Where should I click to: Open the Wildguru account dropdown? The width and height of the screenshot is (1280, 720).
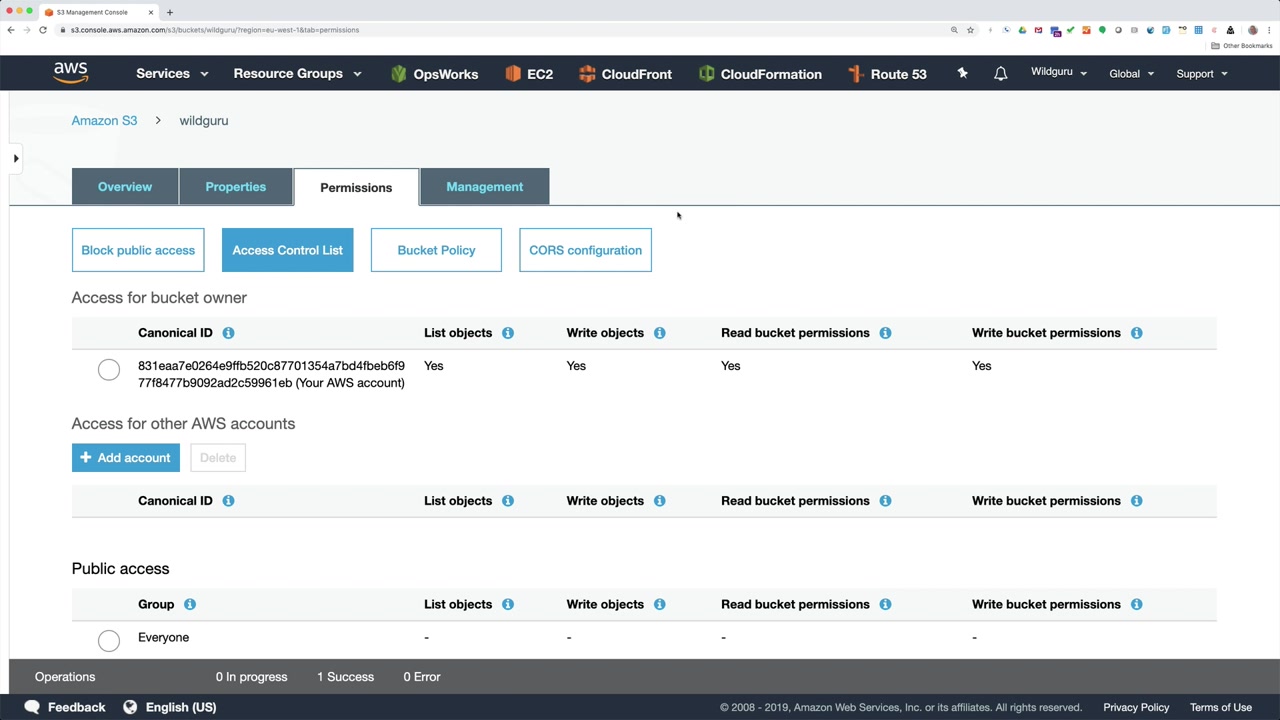click(1058, 72)
